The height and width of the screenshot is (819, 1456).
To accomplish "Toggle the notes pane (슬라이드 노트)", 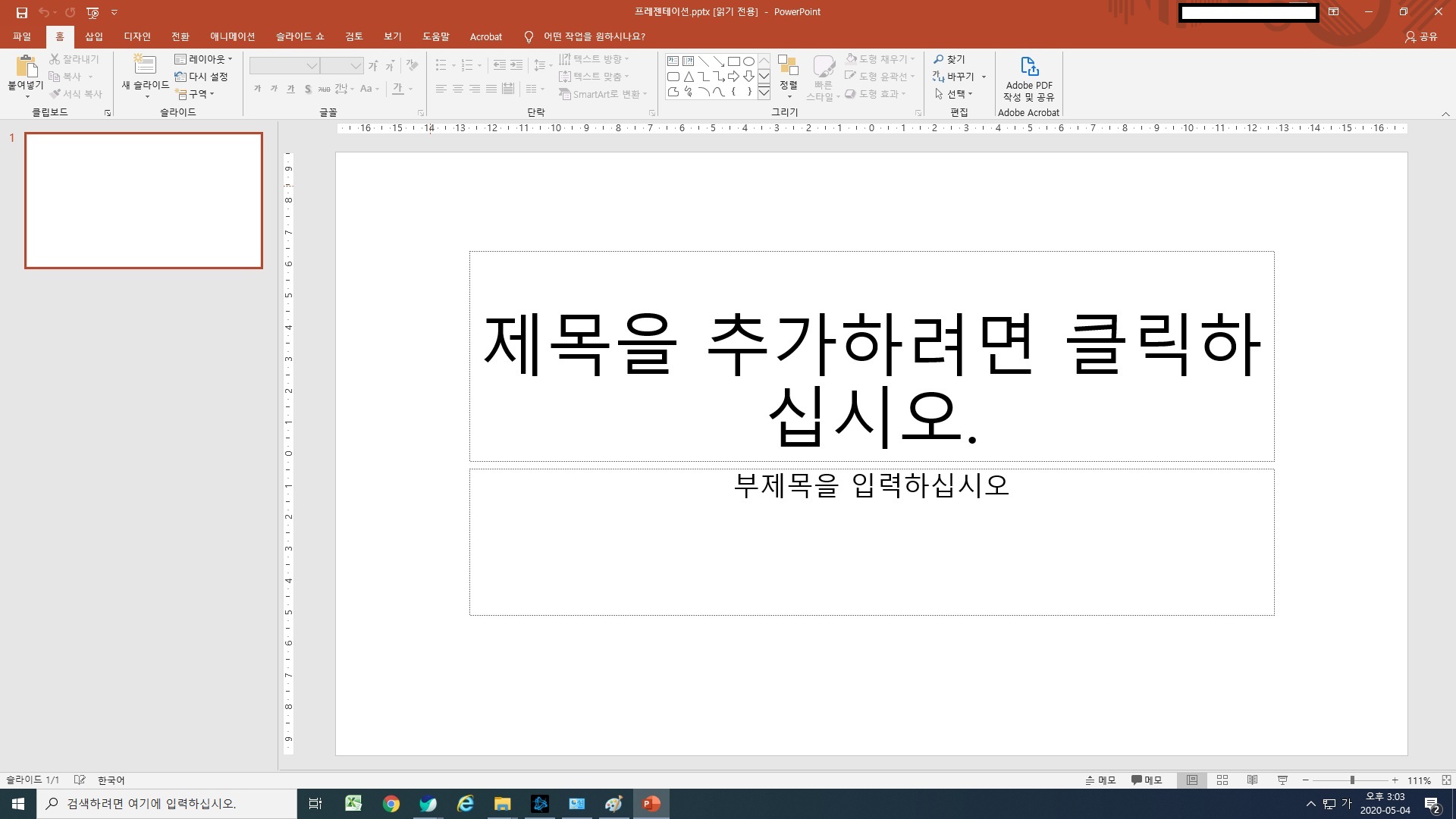I will [1100, 780].
